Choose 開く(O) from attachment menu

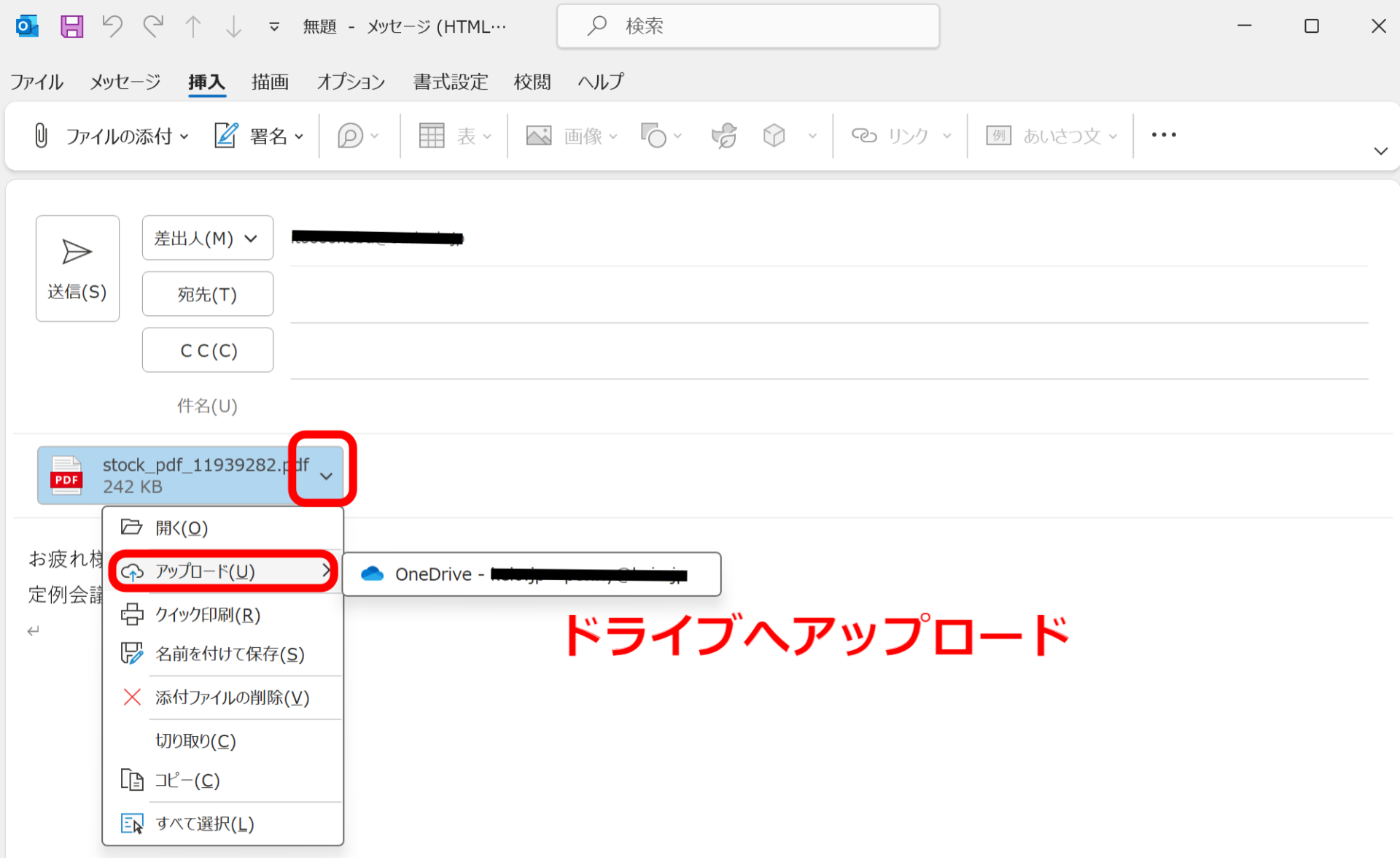(x=223, y=527)
